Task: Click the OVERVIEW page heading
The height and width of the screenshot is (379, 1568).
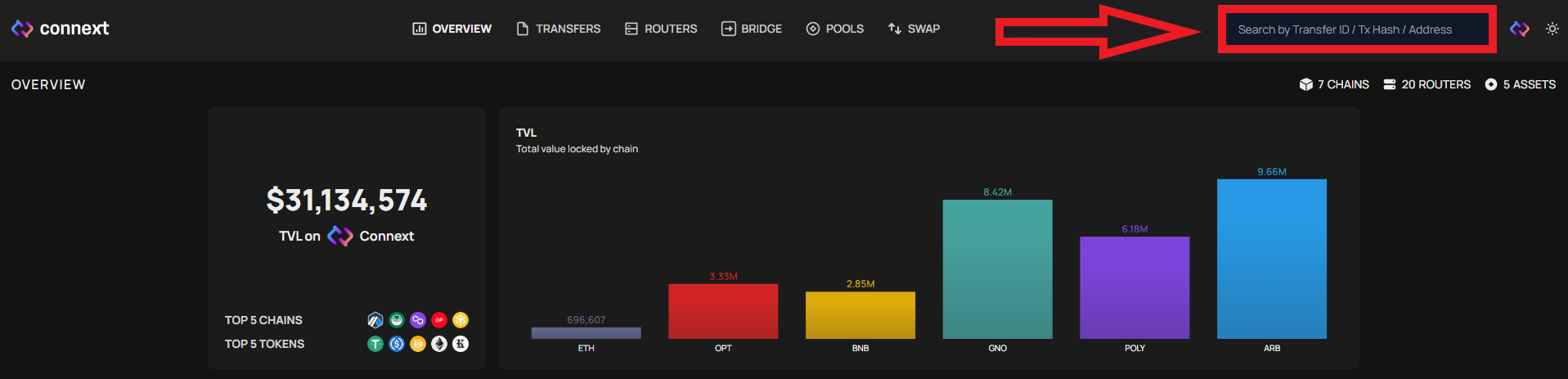Action: 48,84
